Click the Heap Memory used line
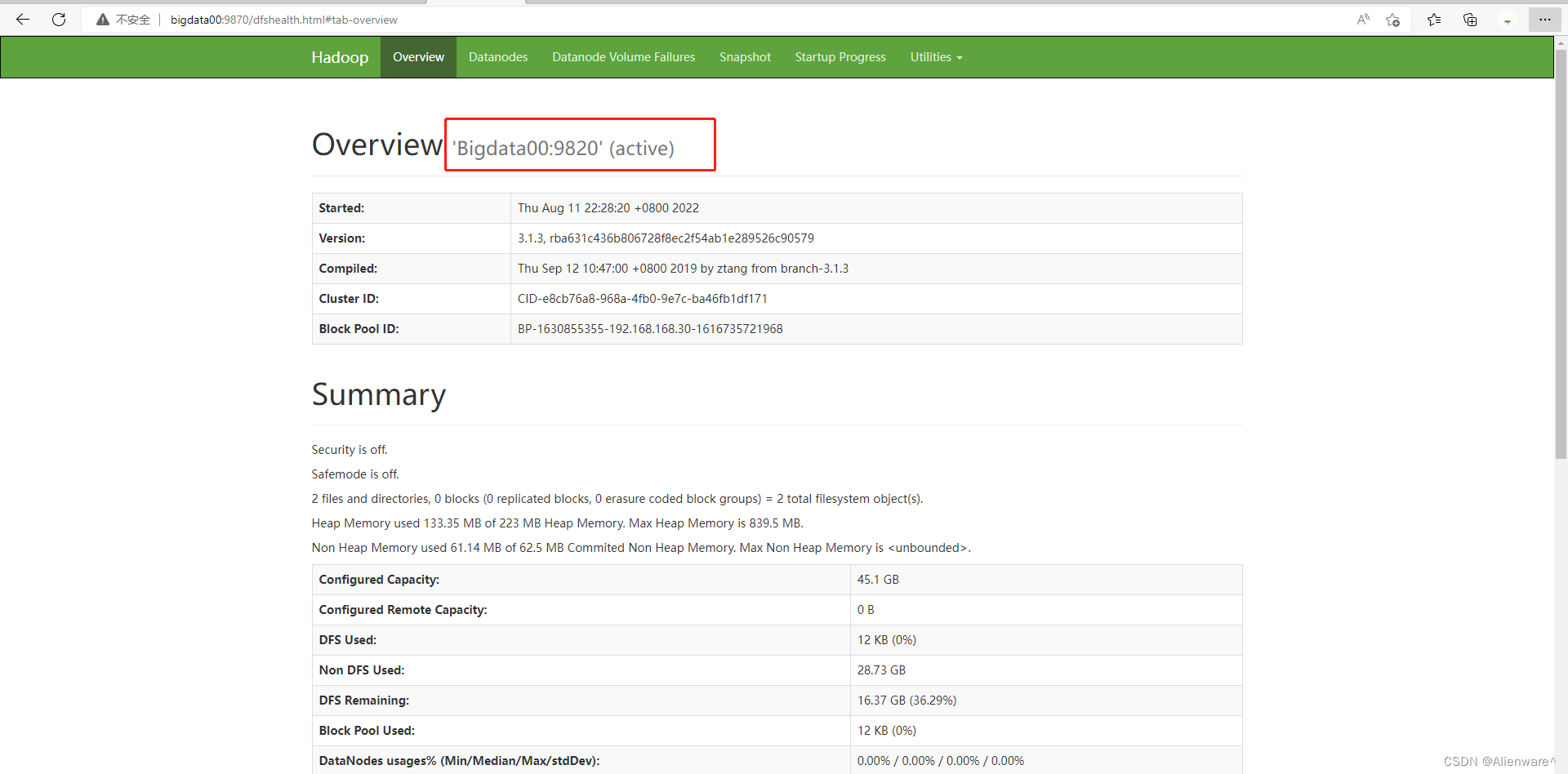Screen dimensions: 1568x774 click(x=558, y=523)
